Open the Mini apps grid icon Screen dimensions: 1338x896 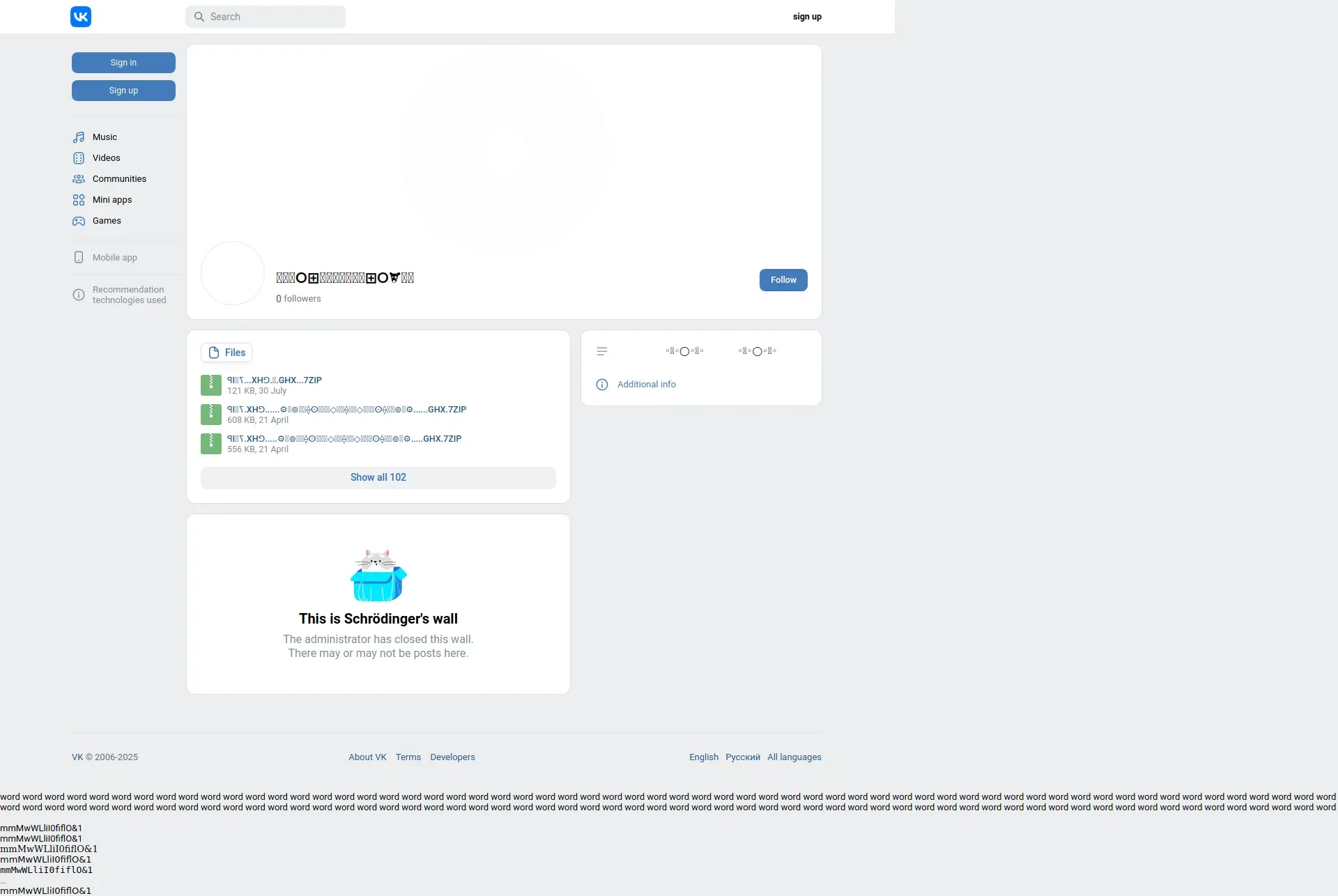79,200
